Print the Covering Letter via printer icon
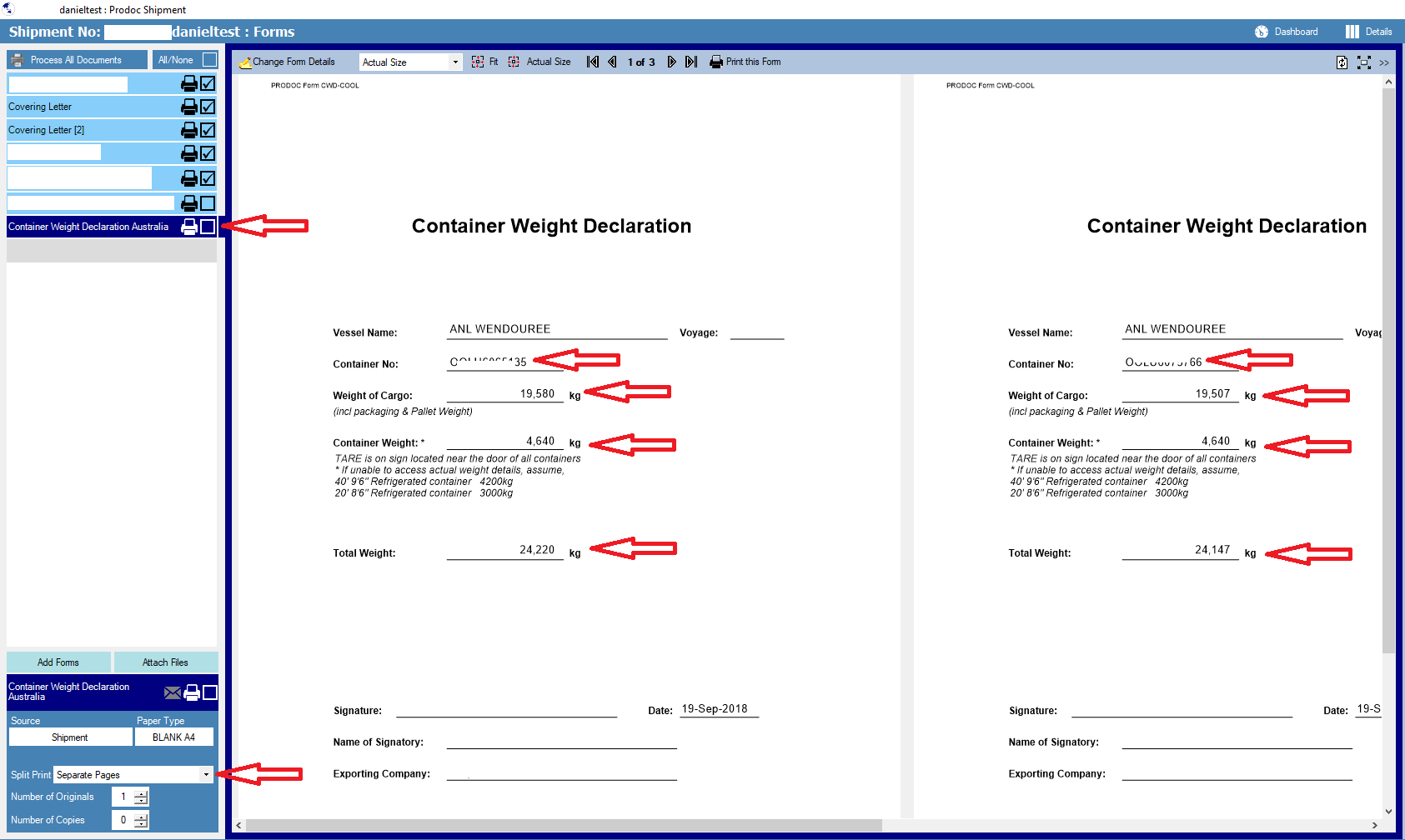The image size is (1405, 840). [189, 107]
